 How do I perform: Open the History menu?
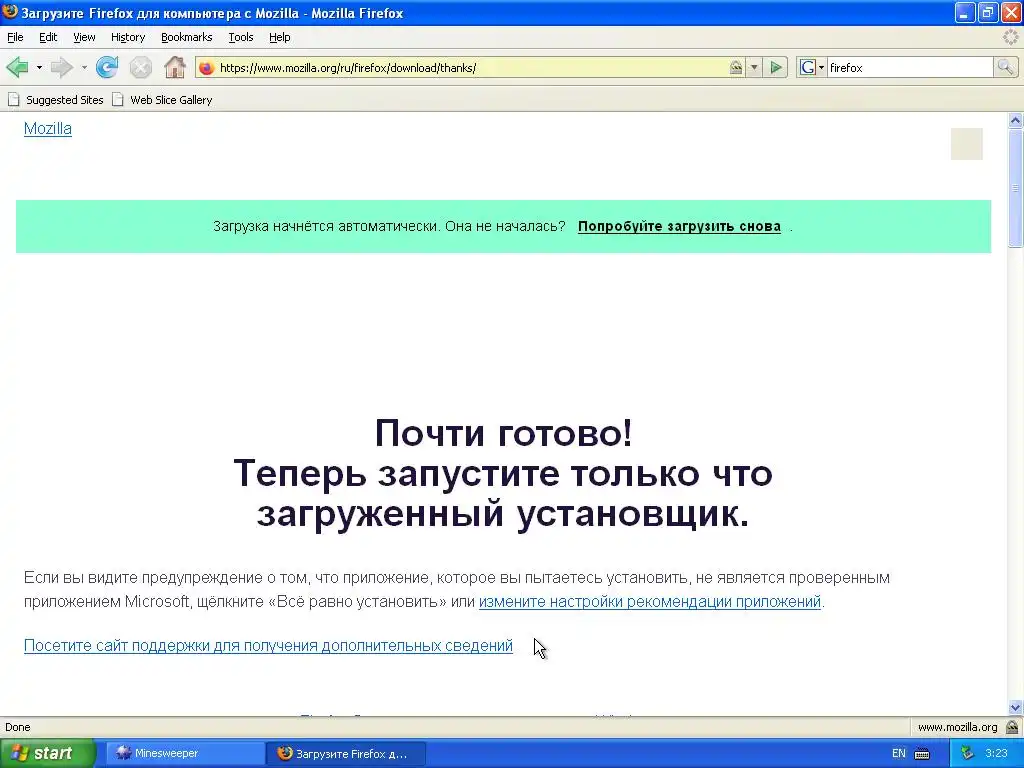point(127,37)
